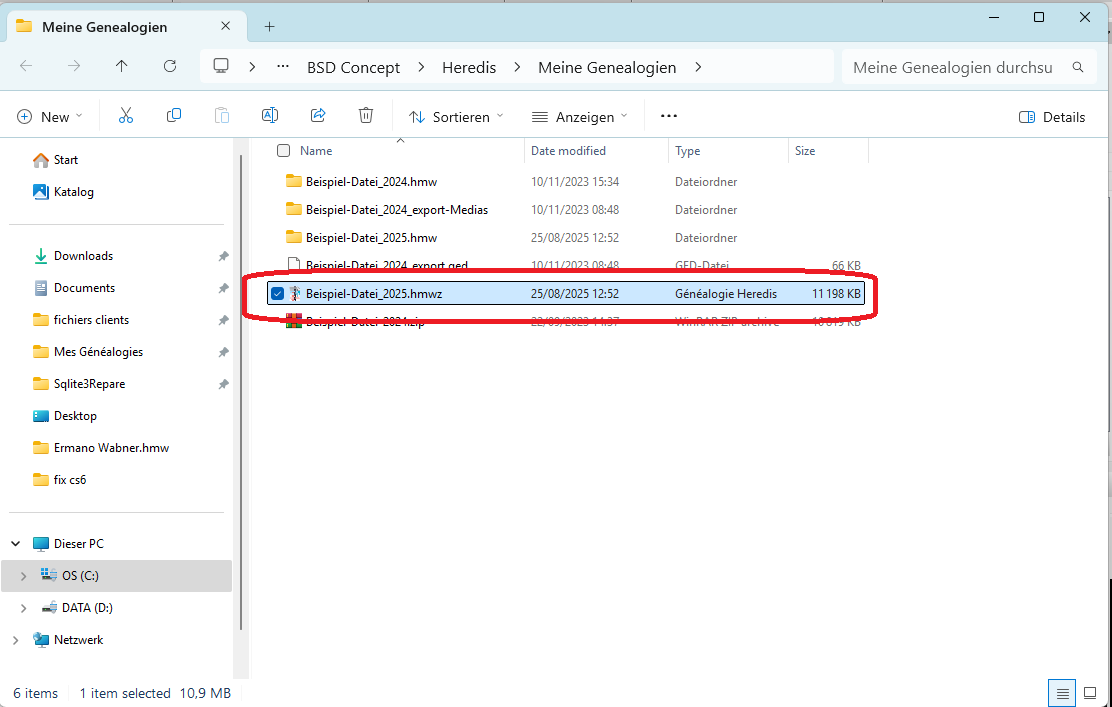Toggle the select all items checkbox
The width and height of the screenshot is (1112, 707).
tap(284, 151)
